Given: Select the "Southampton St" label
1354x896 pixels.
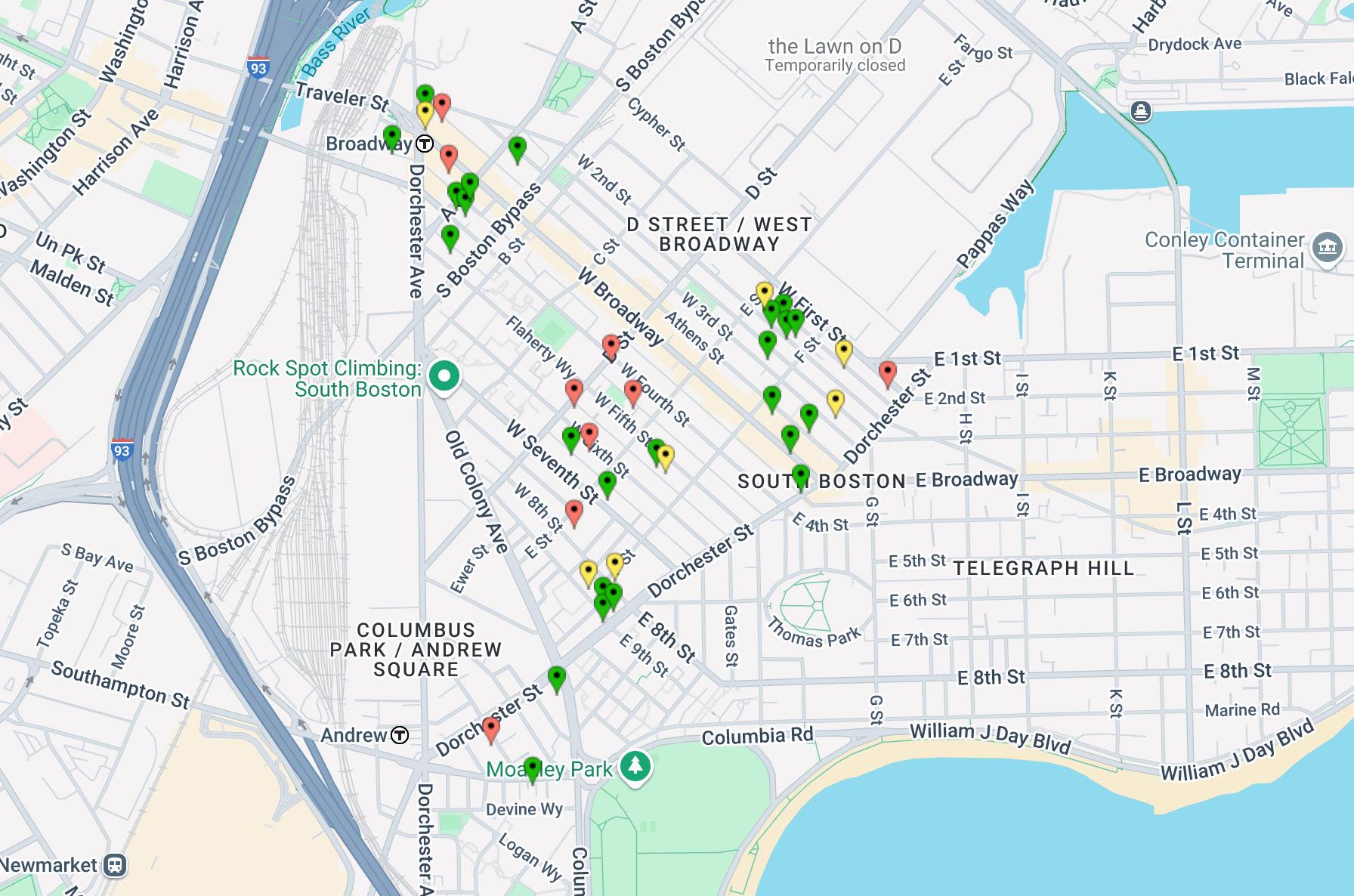Looking at the screenshot, I should point(121,685).
